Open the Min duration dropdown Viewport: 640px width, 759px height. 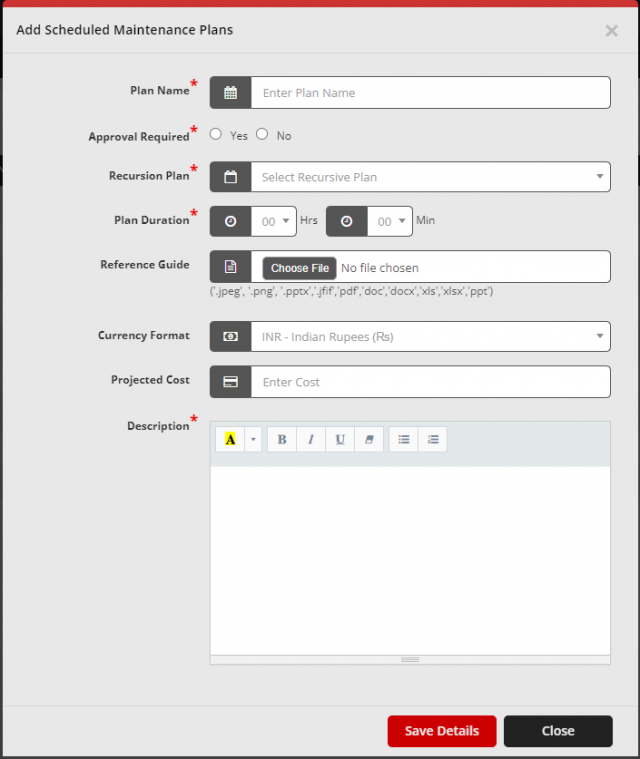pyautogui.click(x=390, y=221)
